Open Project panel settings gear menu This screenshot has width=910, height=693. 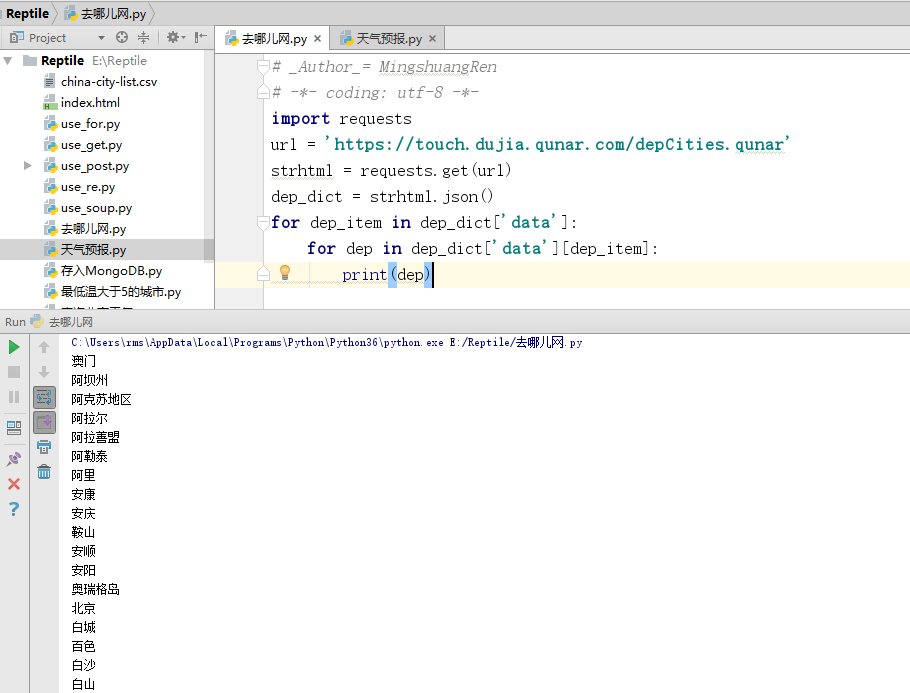[174, 37]
